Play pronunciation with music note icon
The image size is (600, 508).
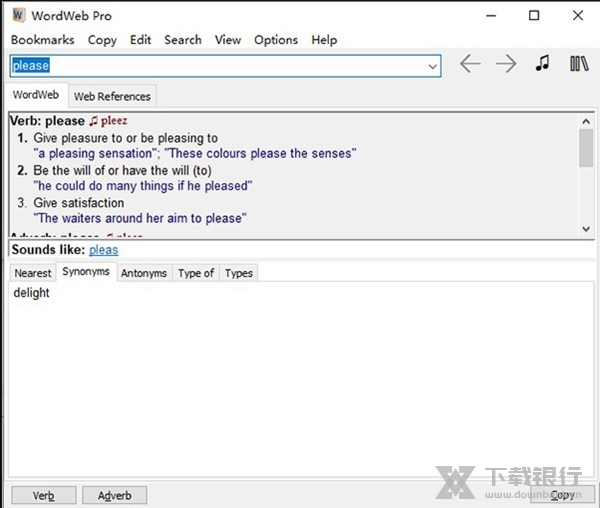point(542,64)
